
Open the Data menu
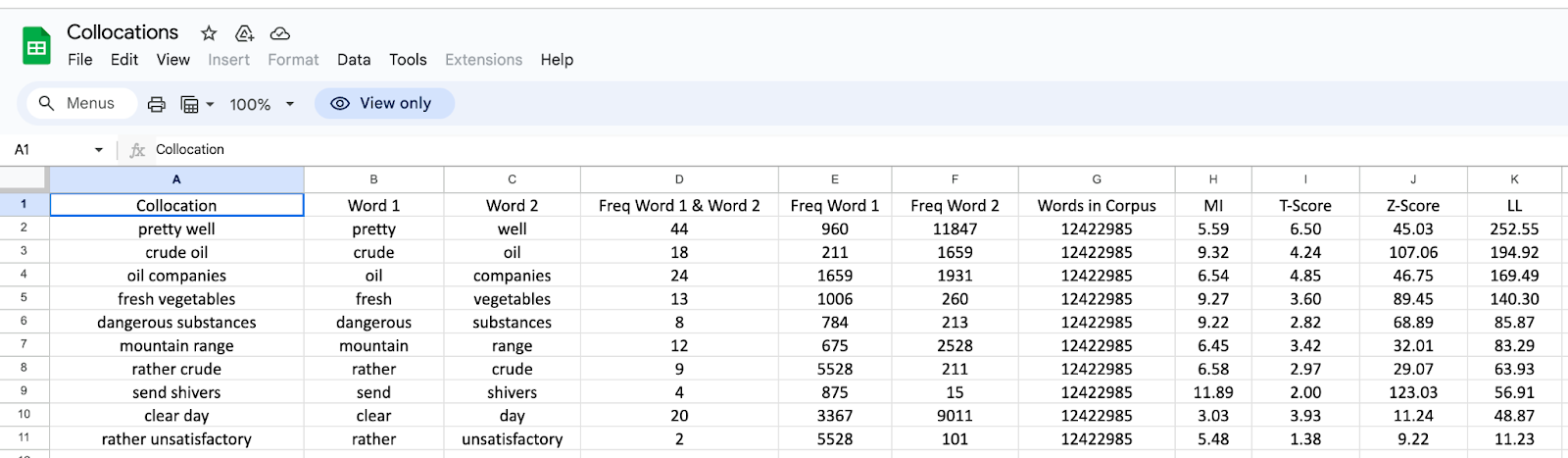pyautogui.click(x=354, y=60)
